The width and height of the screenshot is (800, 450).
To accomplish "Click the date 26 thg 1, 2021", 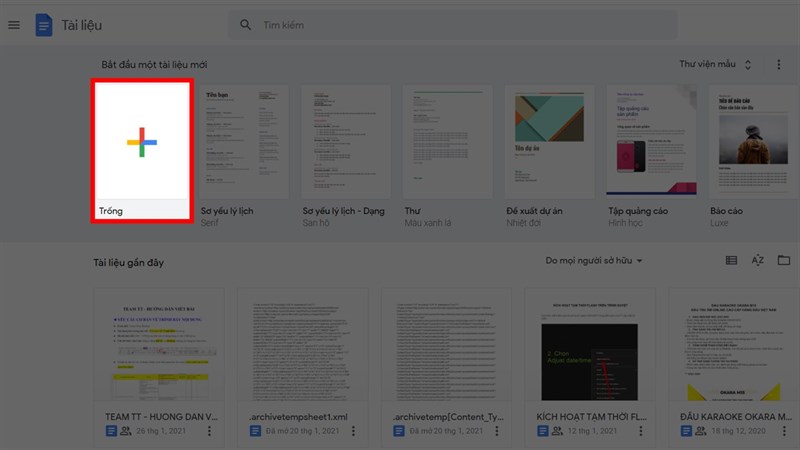I will point(161,431).
